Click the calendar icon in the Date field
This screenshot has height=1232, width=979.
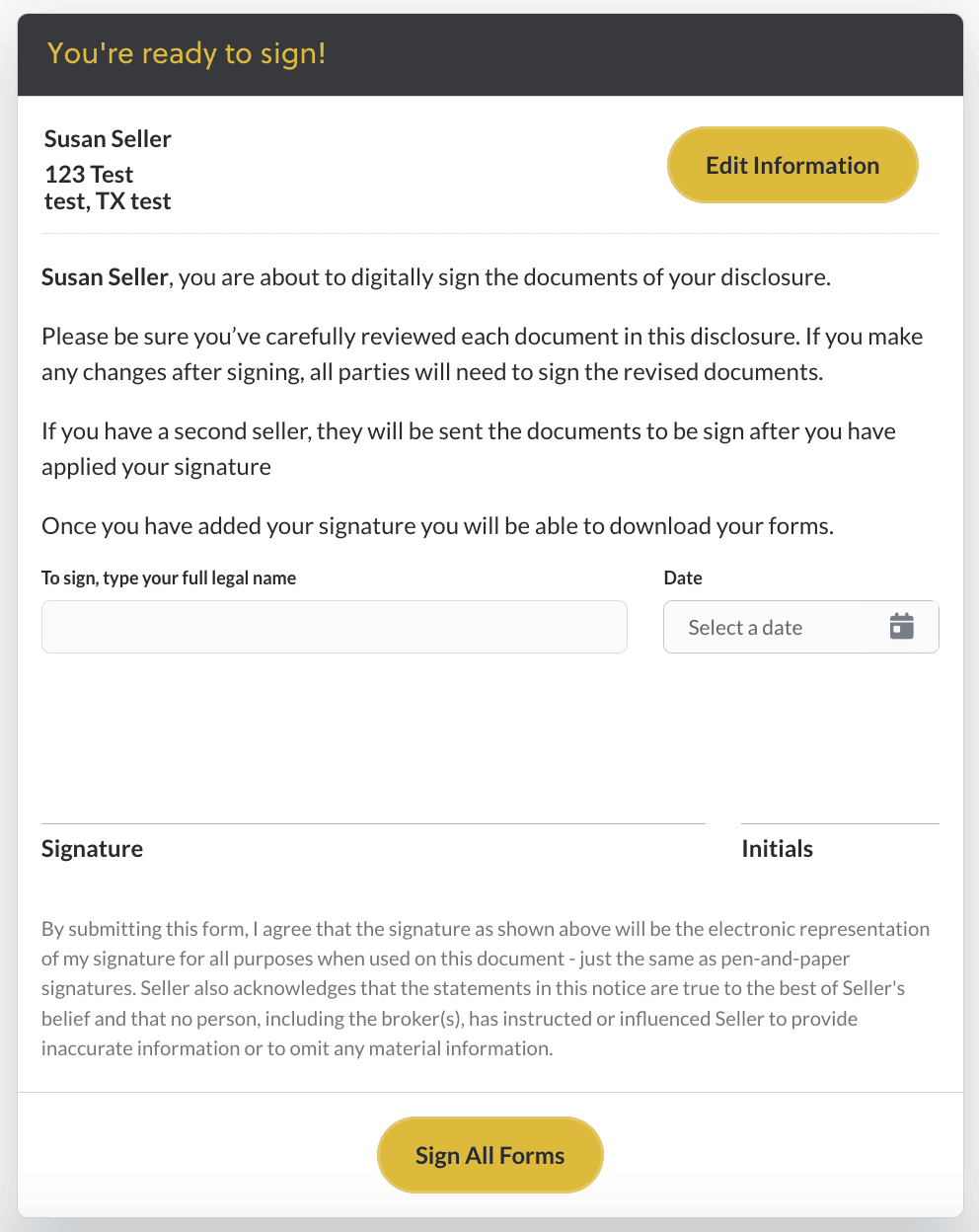pos(901,627)
